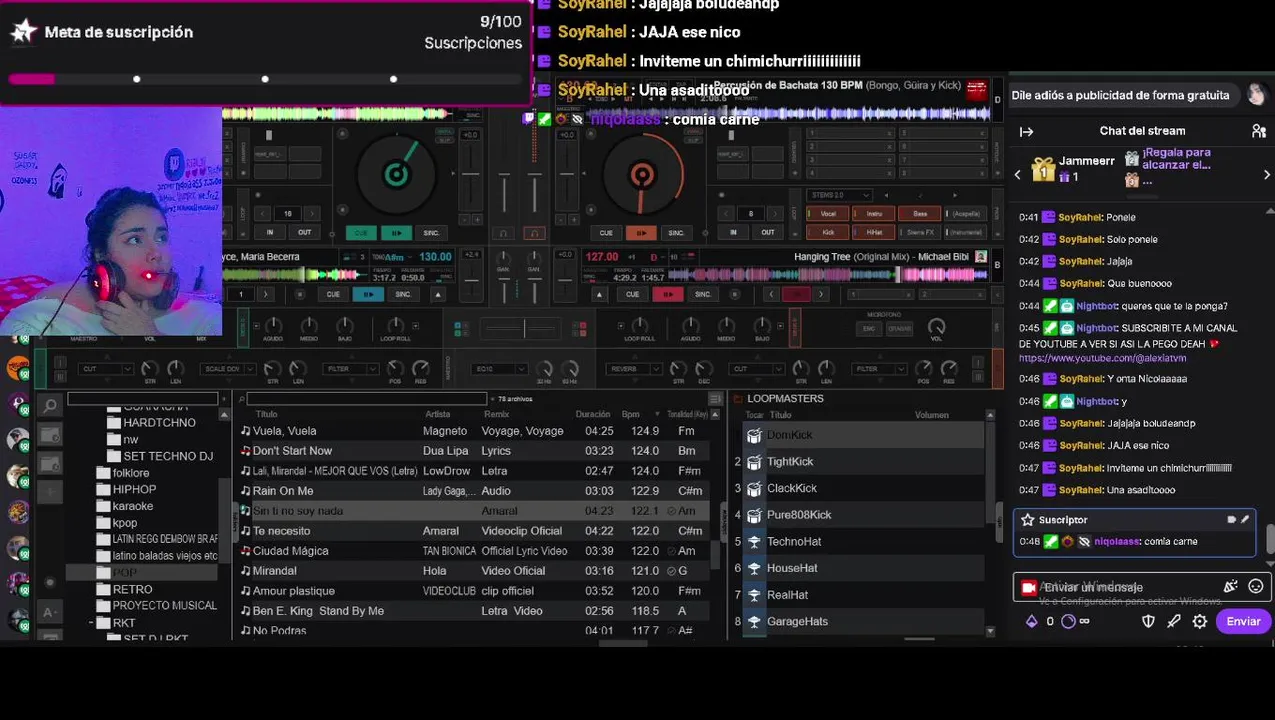1275x720 pixels.
Task: Click the browser search magnifier icon
Action: coord(50,405)
